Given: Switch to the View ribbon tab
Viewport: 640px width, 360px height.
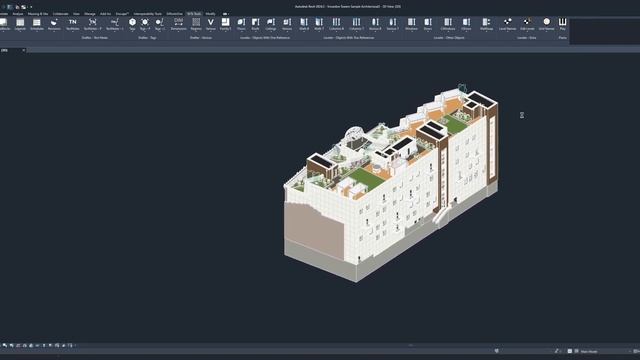Looking at the screenshot, I should pos(76,14).
